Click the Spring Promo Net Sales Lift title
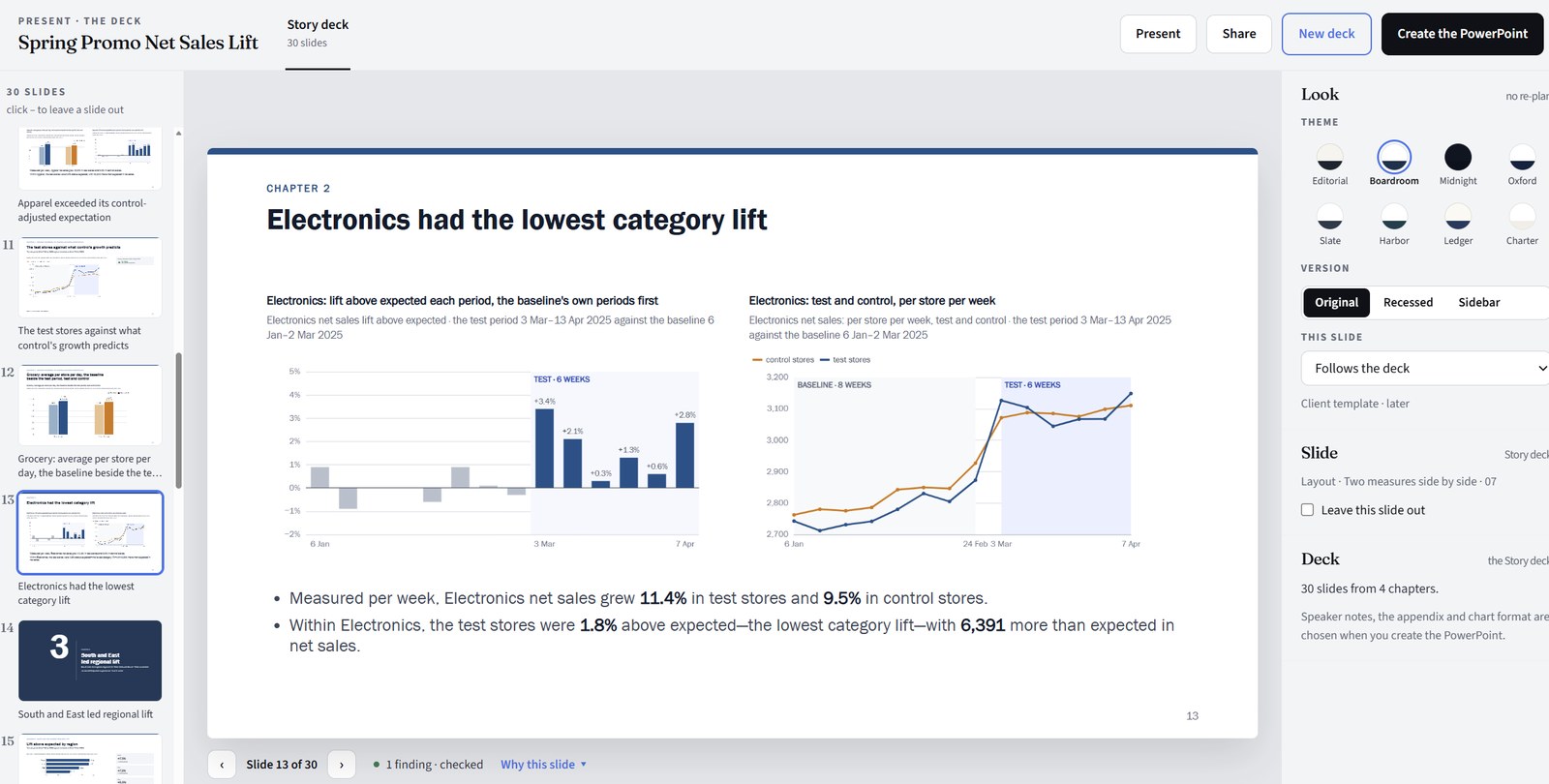Screen dimensions: 1549x784 tap(138, 43)
